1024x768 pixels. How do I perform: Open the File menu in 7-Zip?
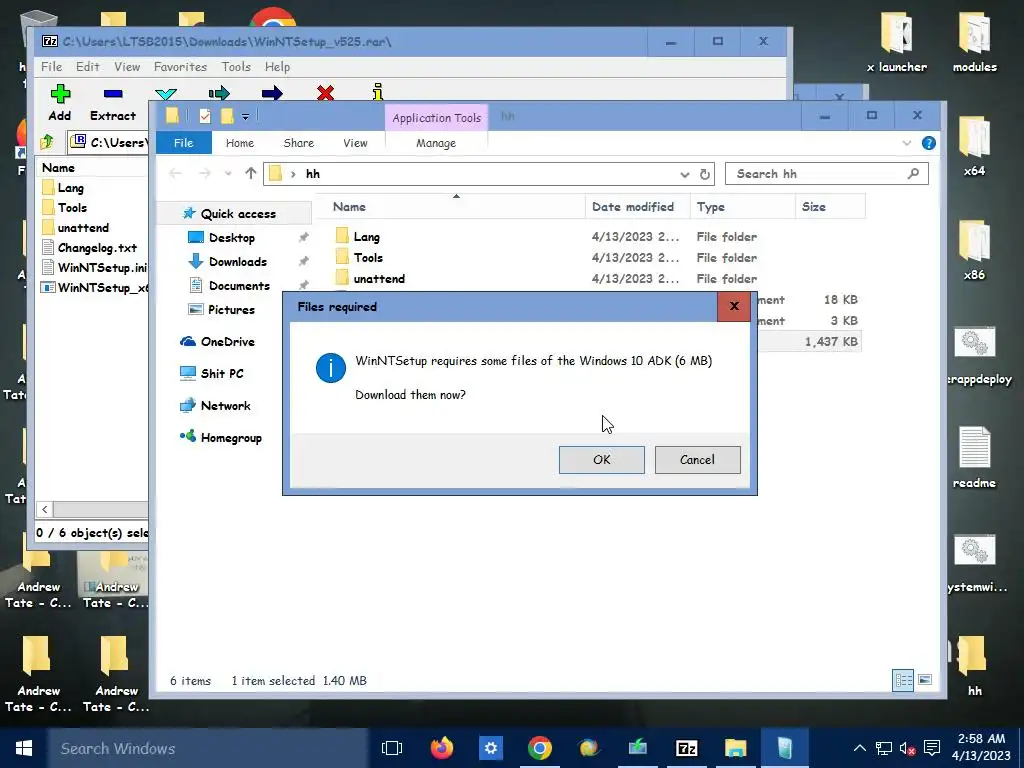click(52, 67)
